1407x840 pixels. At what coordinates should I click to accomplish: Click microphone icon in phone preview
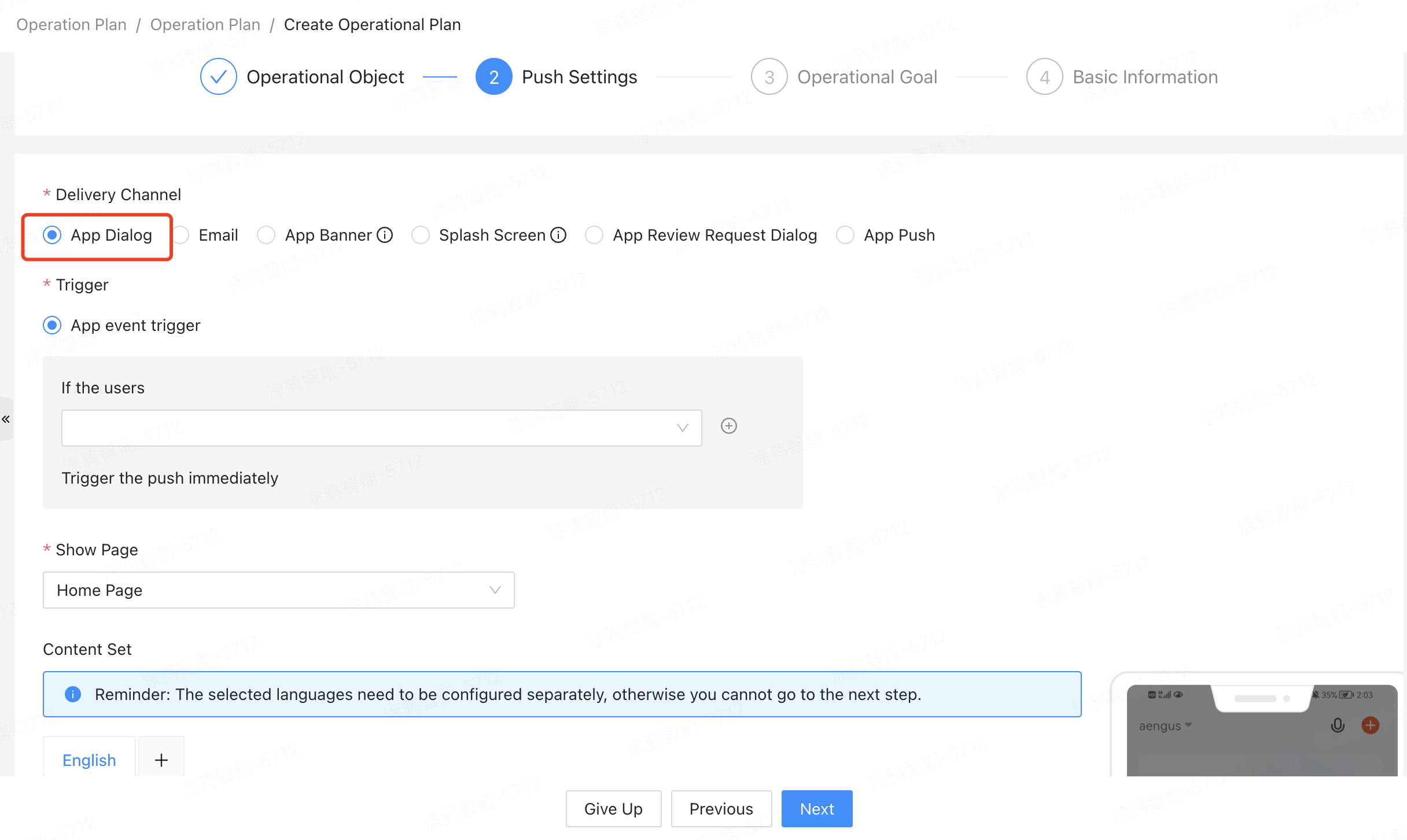[x=1338, y=725]
